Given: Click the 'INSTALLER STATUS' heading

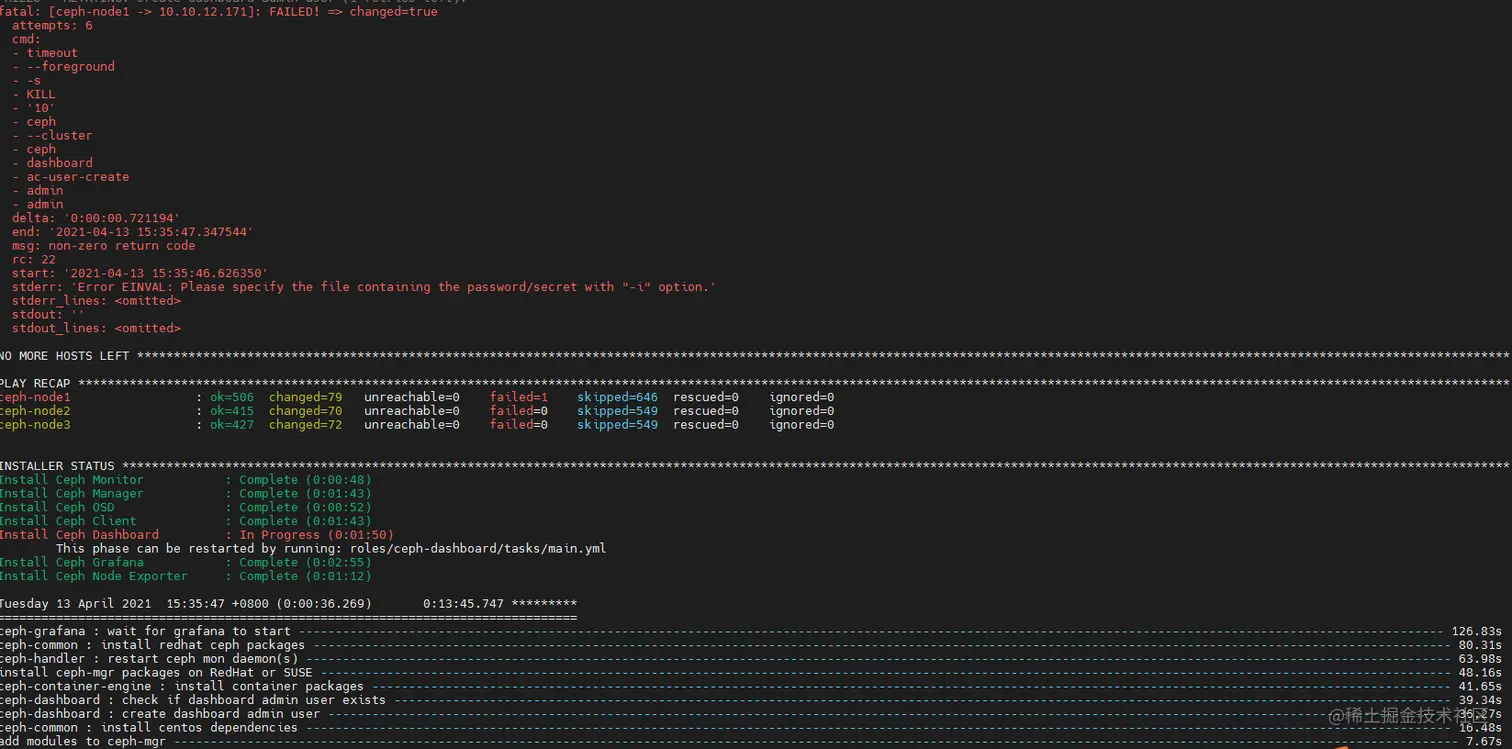Looking at the screenshot, I should click(x=57, y=466).
